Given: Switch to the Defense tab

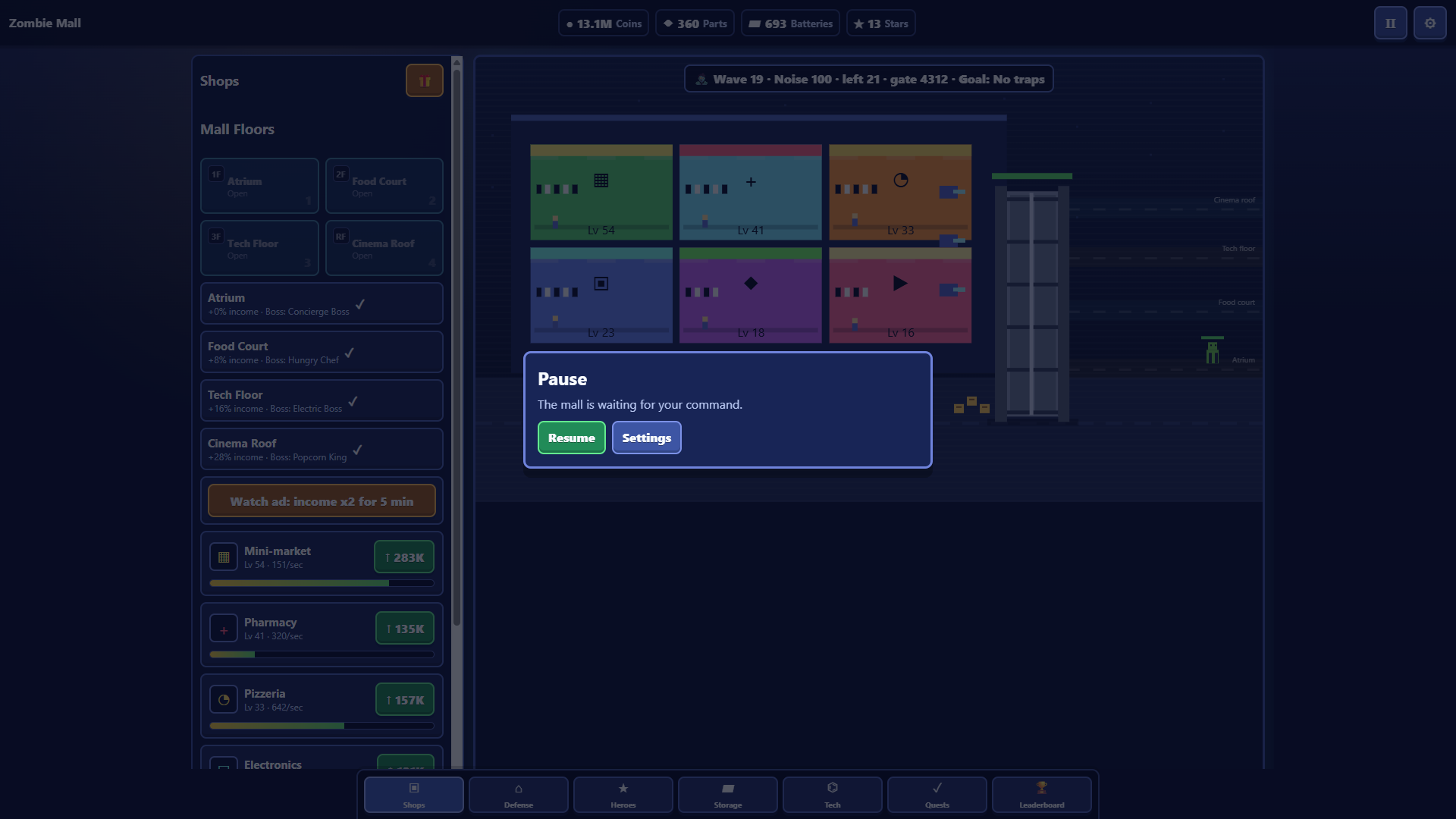Looking at the screenshot, I should coord(519,795).
